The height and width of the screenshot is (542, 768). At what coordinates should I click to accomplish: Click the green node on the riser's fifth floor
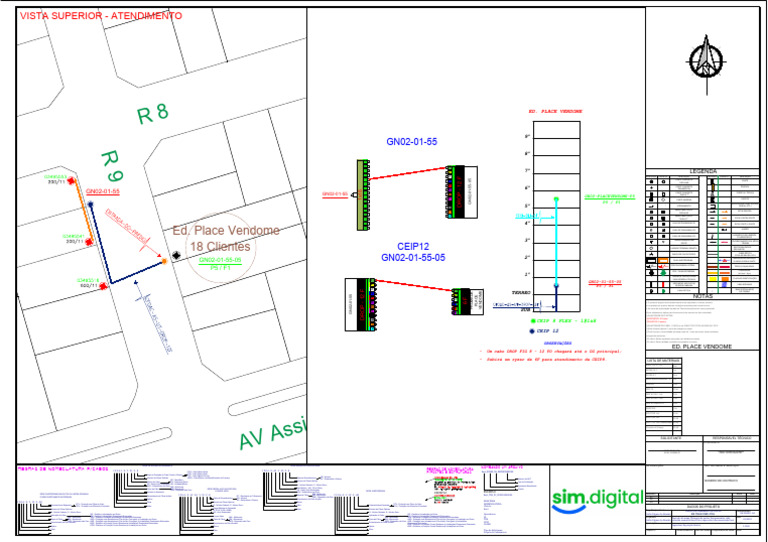coord(556,199)
